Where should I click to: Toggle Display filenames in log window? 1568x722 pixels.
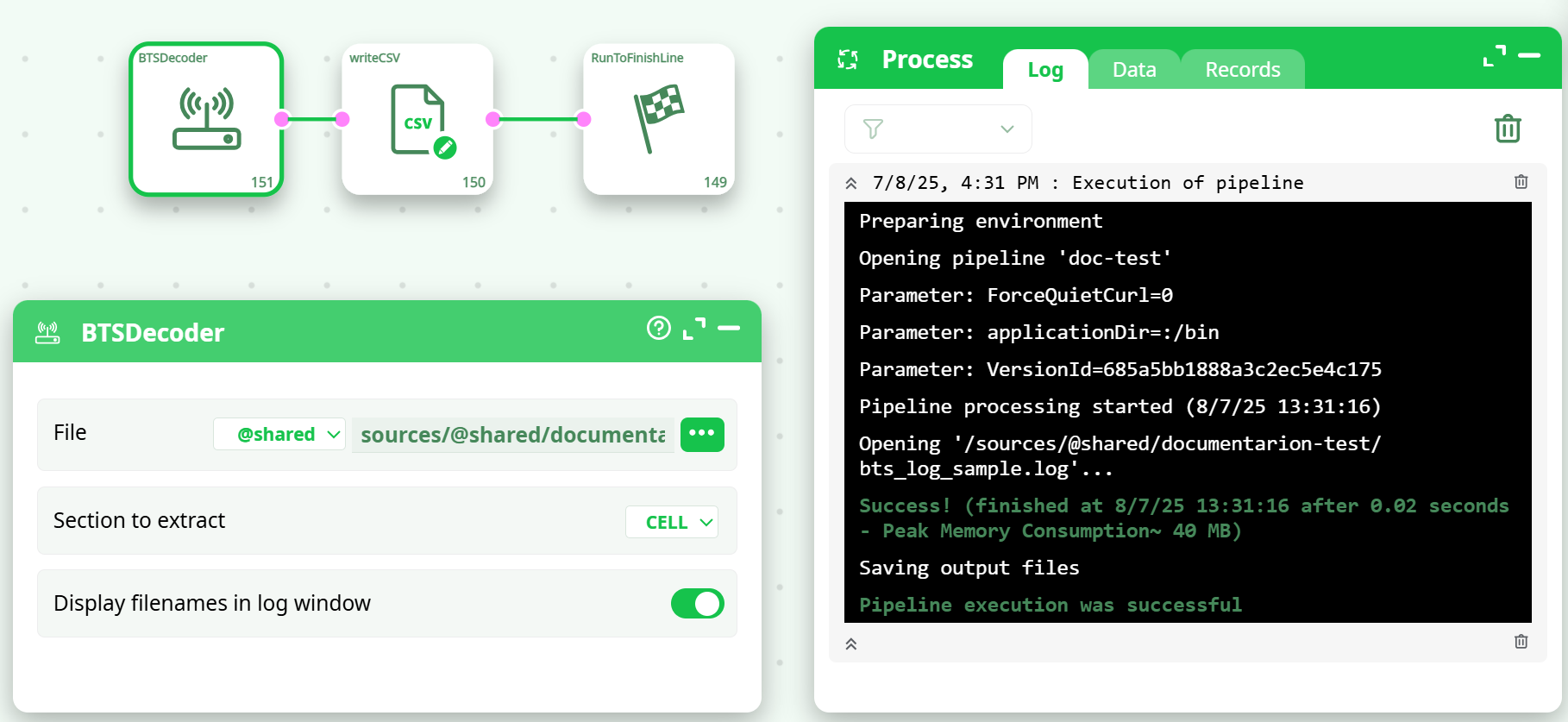(x=697, y=604)
